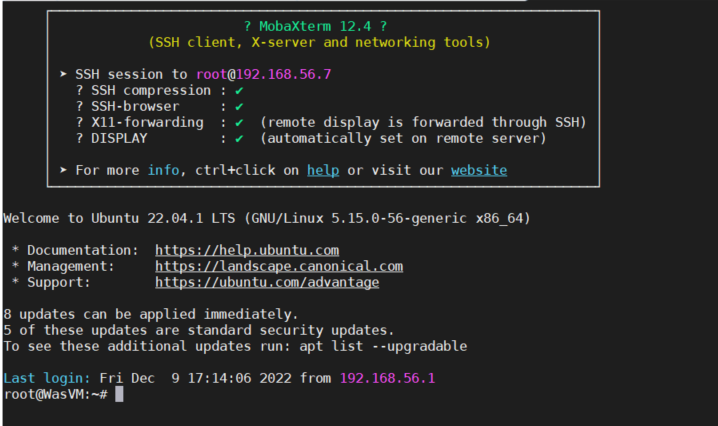This screenshot has height=426, width=718.
Task: Click the 'help' link in MobaXterm banner
Action: point(323,170)
